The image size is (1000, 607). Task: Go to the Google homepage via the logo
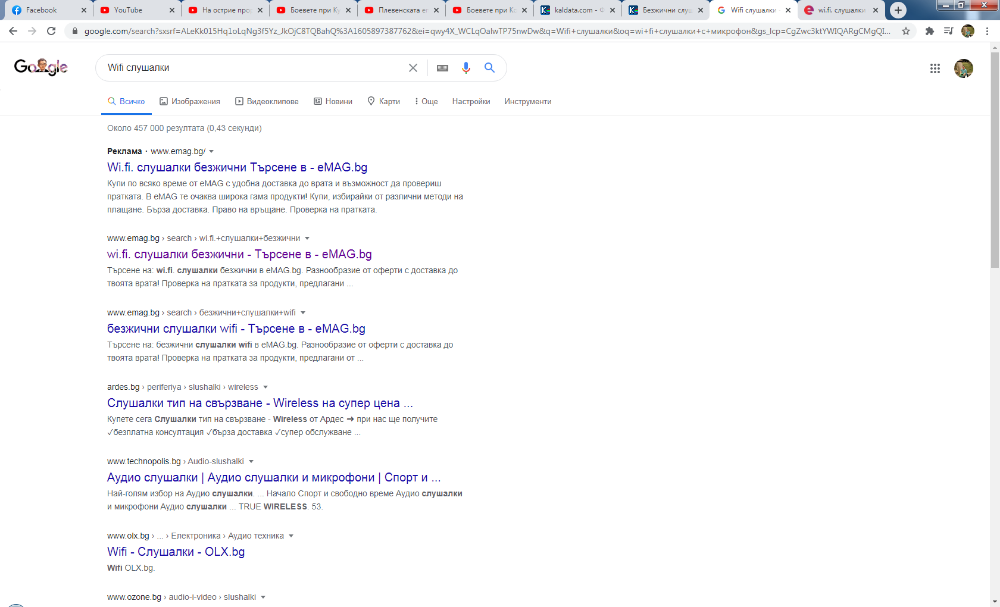[41, 67]
